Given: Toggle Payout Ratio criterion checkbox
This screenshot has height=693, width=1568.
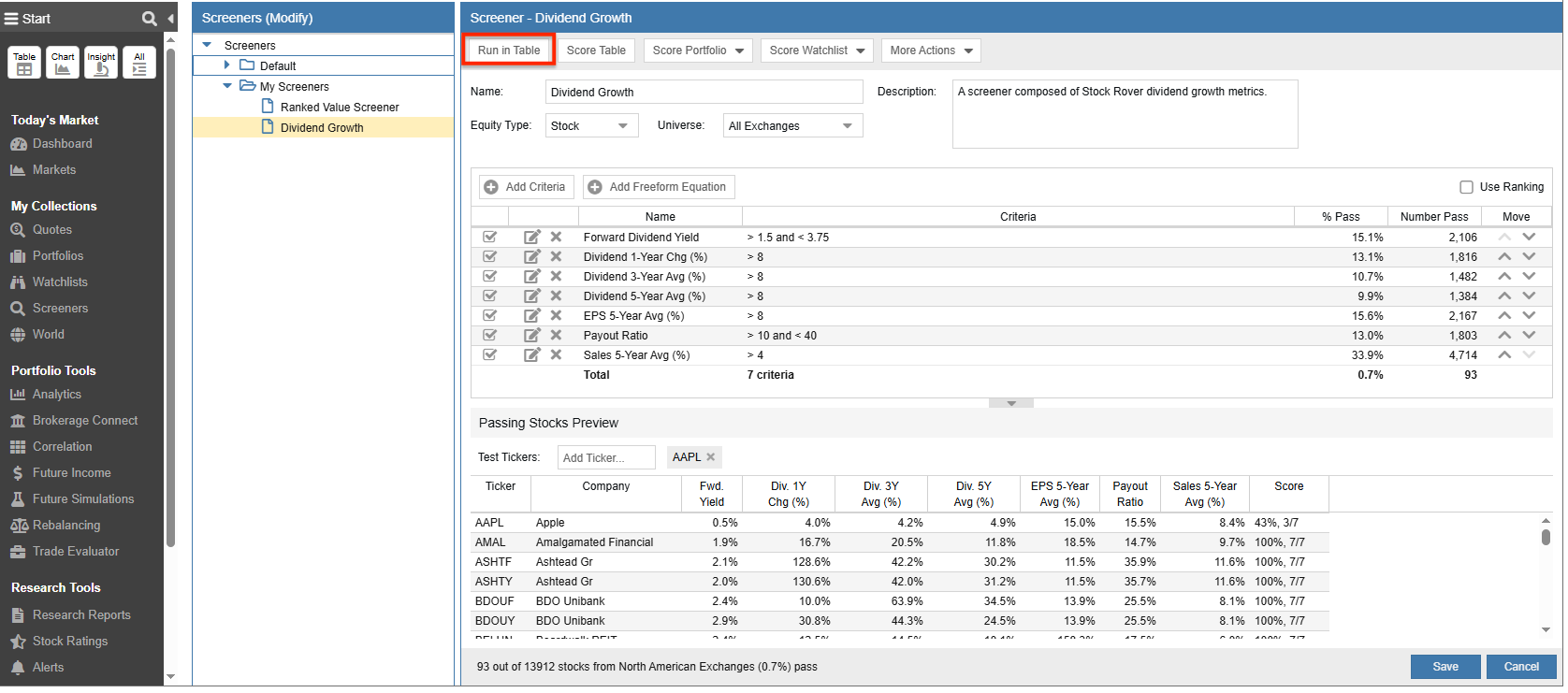Looking at the screenshot, I should pyautogui.click(x=489, y=335).
